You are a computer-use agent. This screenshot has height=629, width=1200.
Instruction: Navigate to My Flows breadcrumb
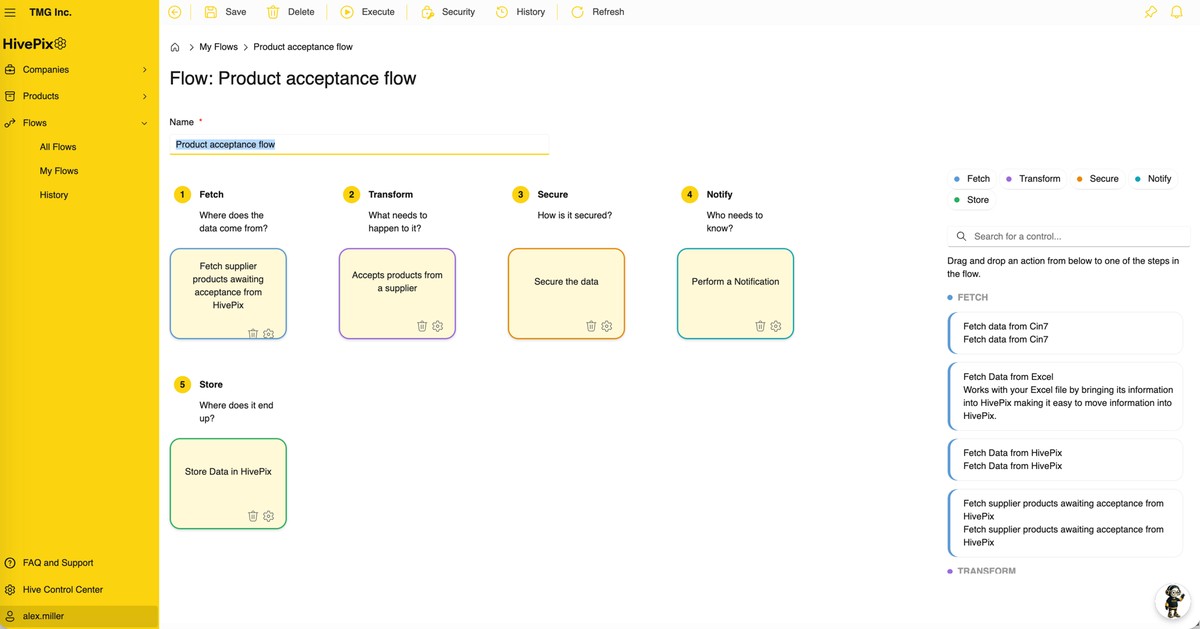(219, 47)
